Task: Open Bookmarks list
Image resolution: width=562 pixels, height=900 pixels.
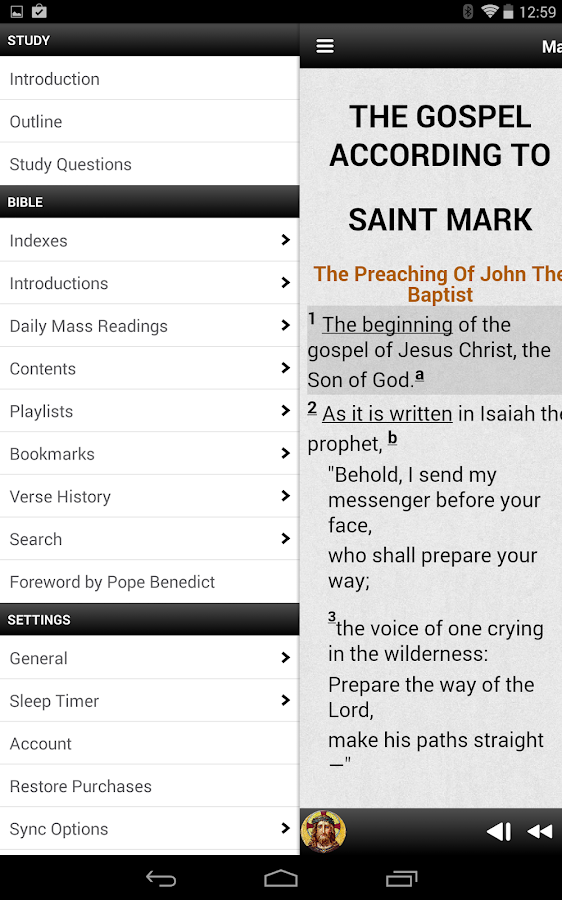Action: 149,453
